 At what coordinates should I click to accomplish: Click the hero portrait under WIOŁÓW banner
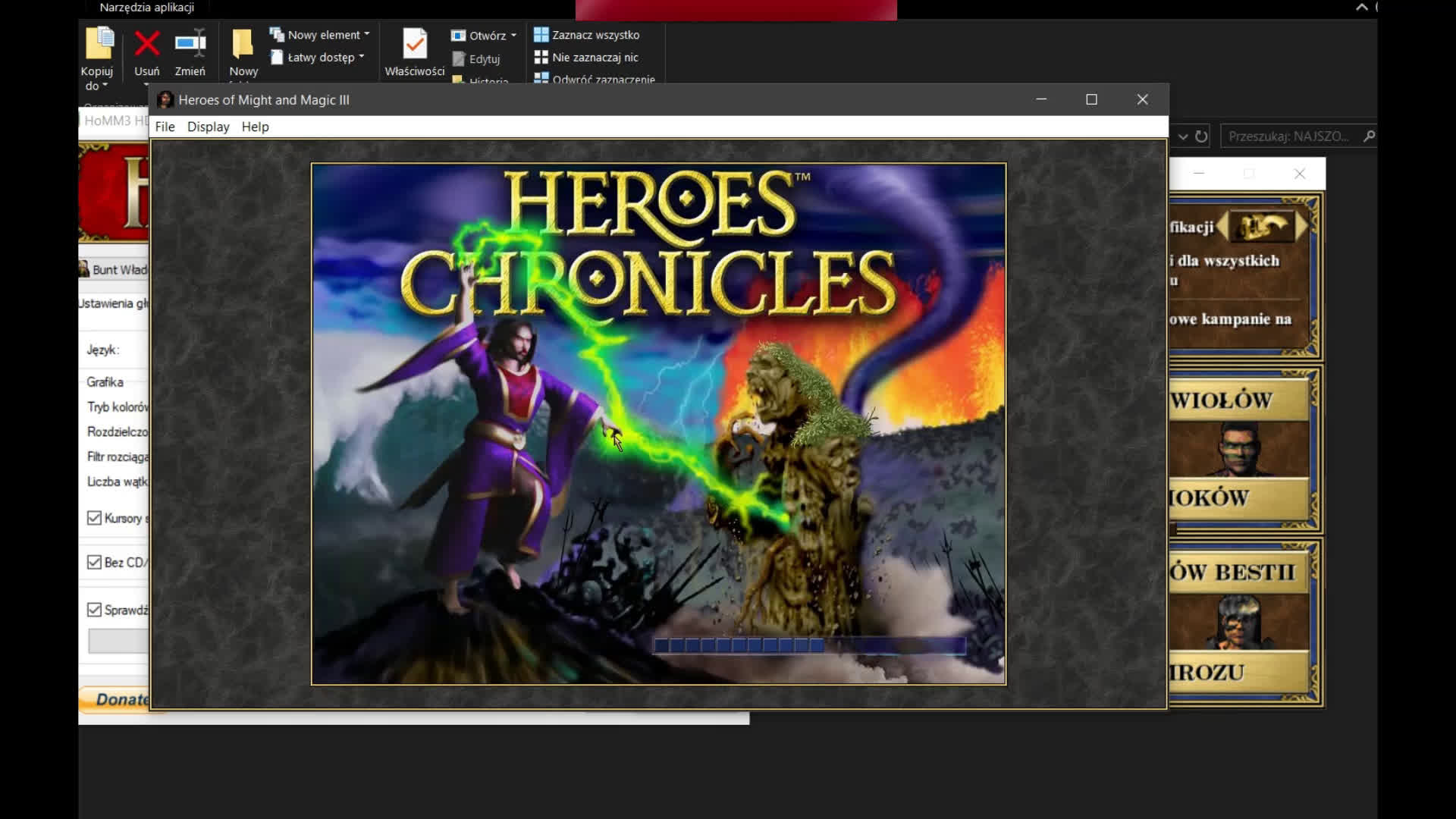pos(1238,449)
